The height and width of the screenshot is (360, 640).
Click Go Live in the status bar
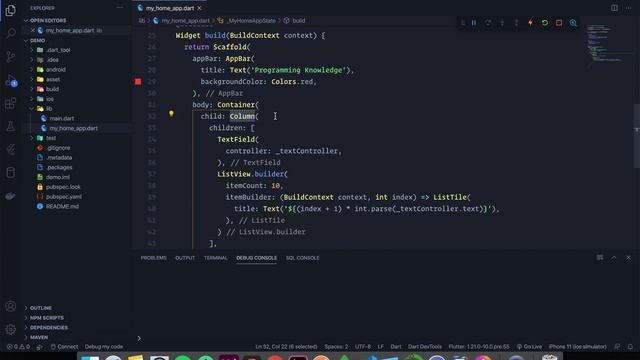[529, 347]
